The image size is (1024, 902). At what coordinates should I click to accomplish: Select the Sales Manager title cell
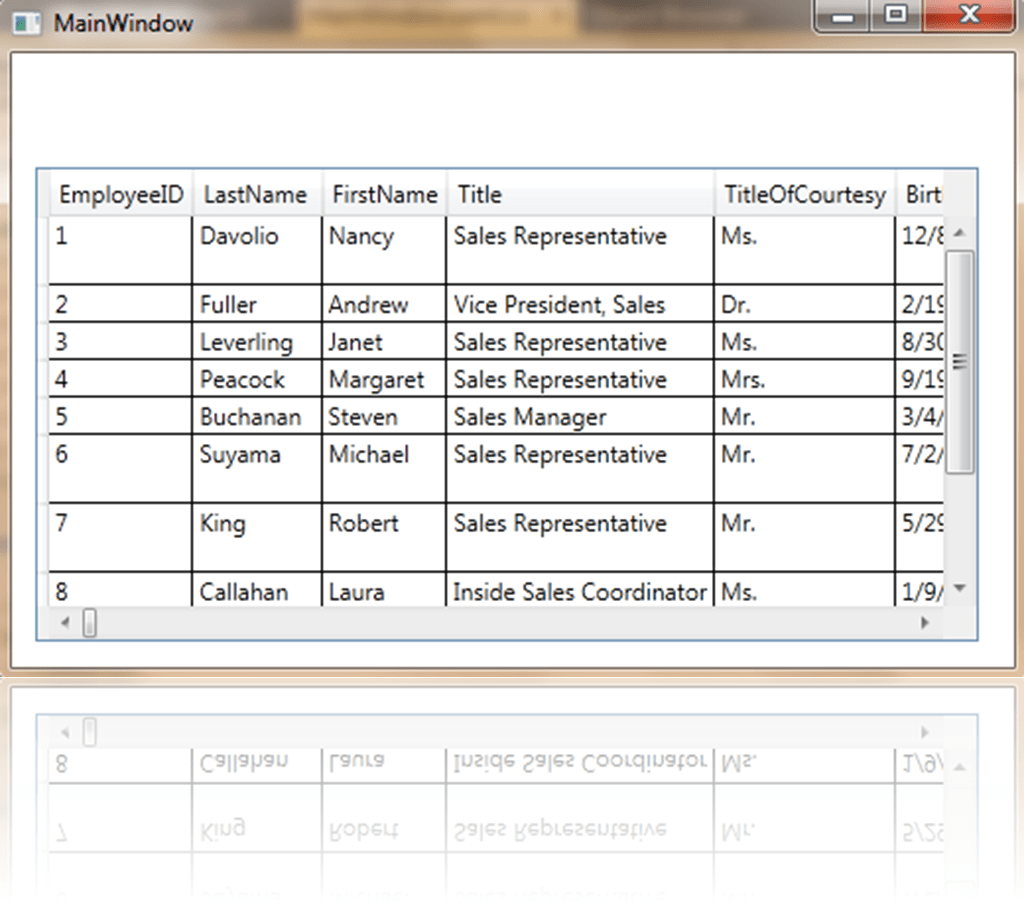tap(529, 417)
